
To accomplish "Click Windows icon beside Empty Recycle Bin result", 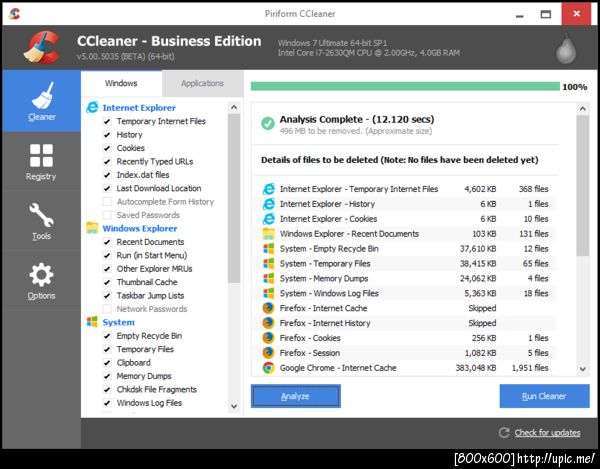I will pos(268,249).
